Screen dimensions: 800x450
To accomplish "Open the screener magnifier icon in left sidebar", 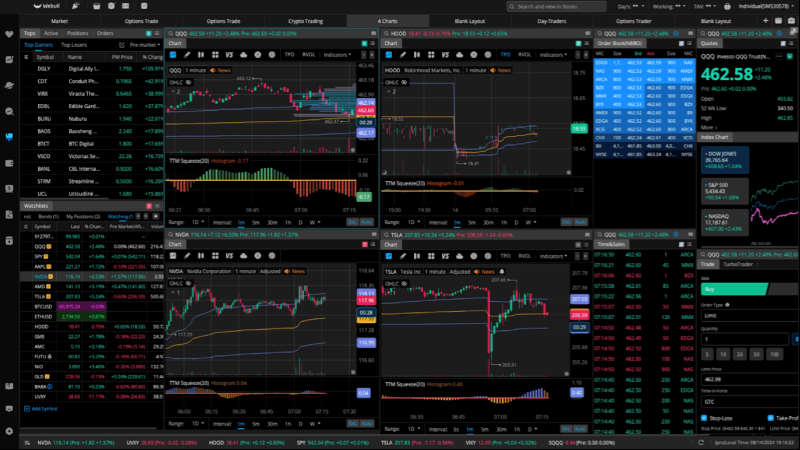I will click(9, 111).
